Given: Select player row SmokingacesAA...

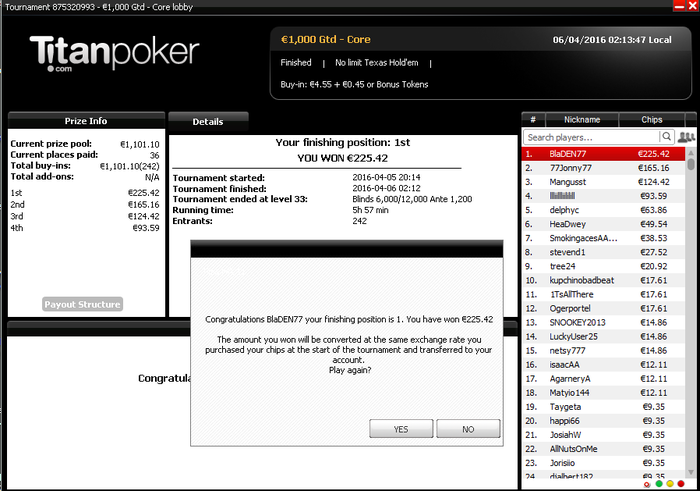Looking at the screenshot, I should click(603, 238).
